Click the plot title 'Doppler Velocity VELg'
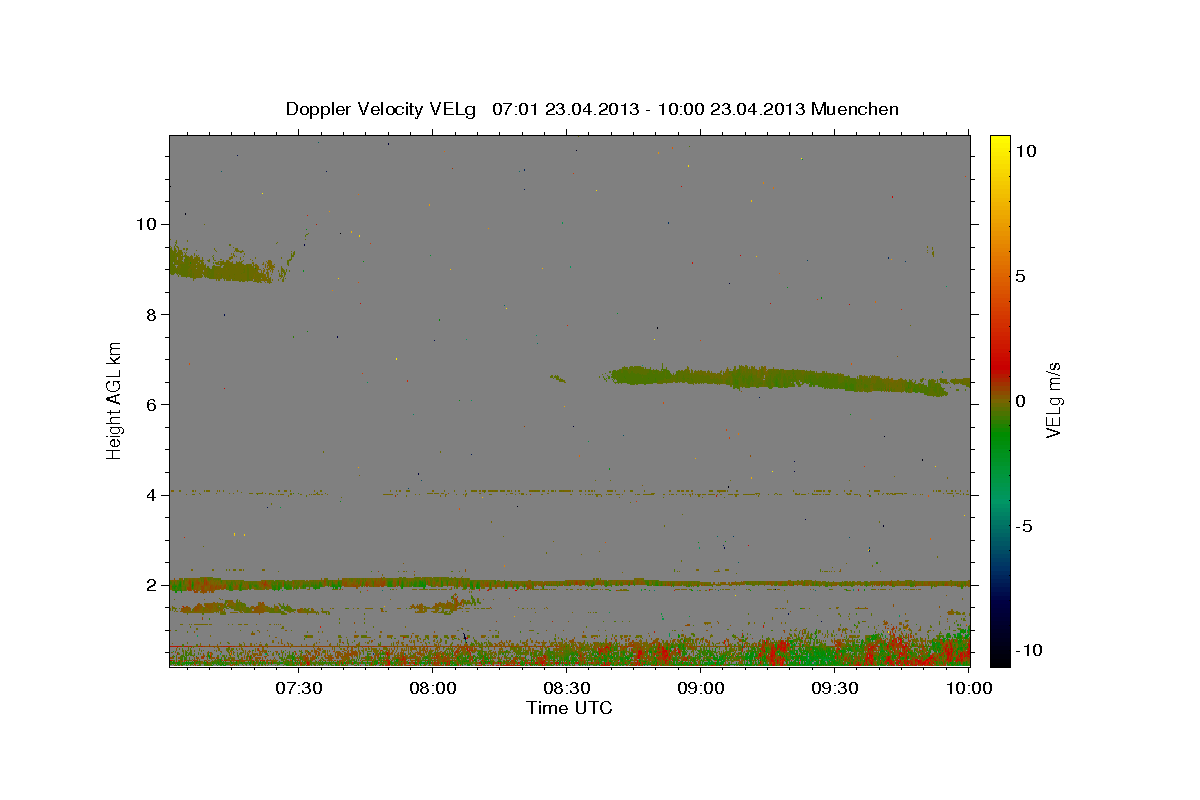 pos(382,109)
